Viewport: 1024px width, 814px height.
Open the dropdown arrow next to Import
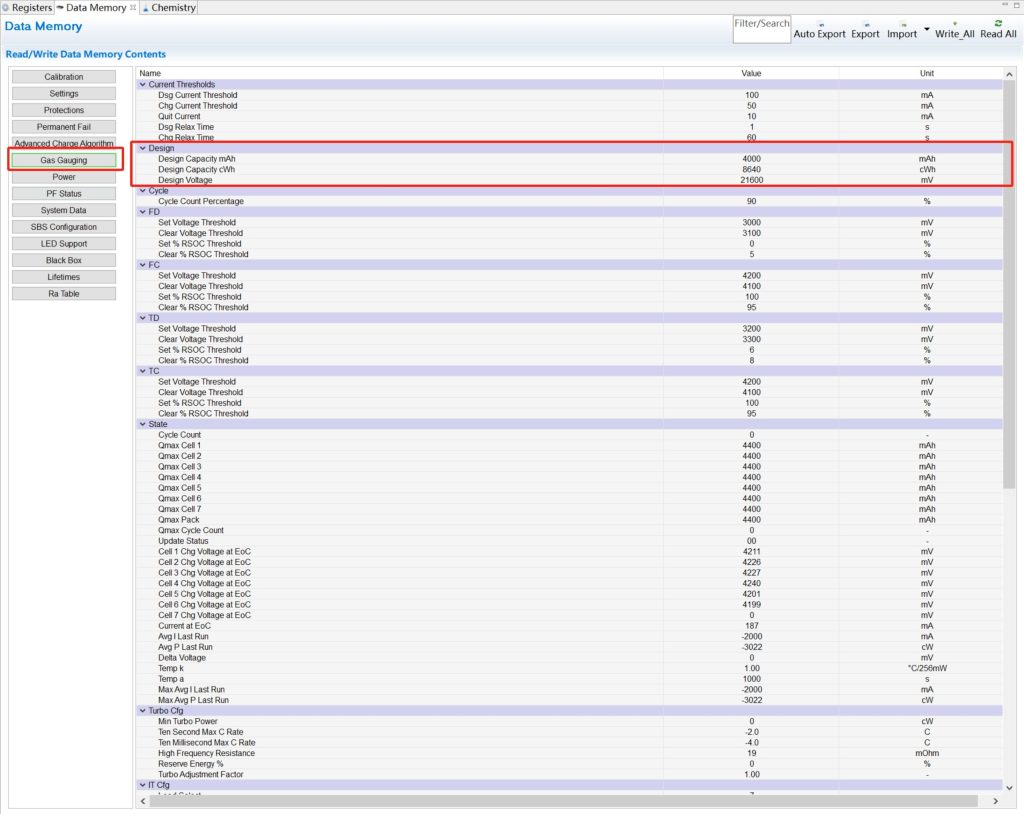coord(927,29)
